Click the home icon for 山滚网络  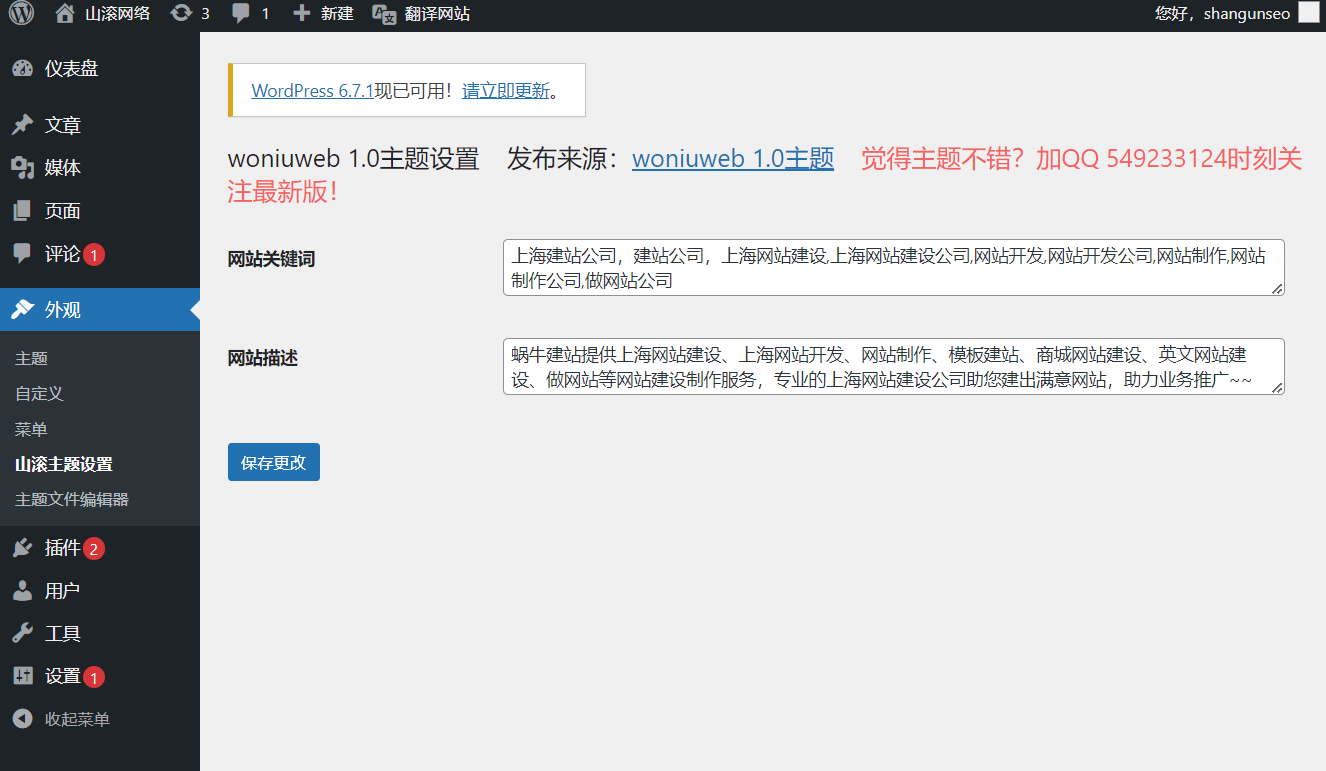(65, 13)
